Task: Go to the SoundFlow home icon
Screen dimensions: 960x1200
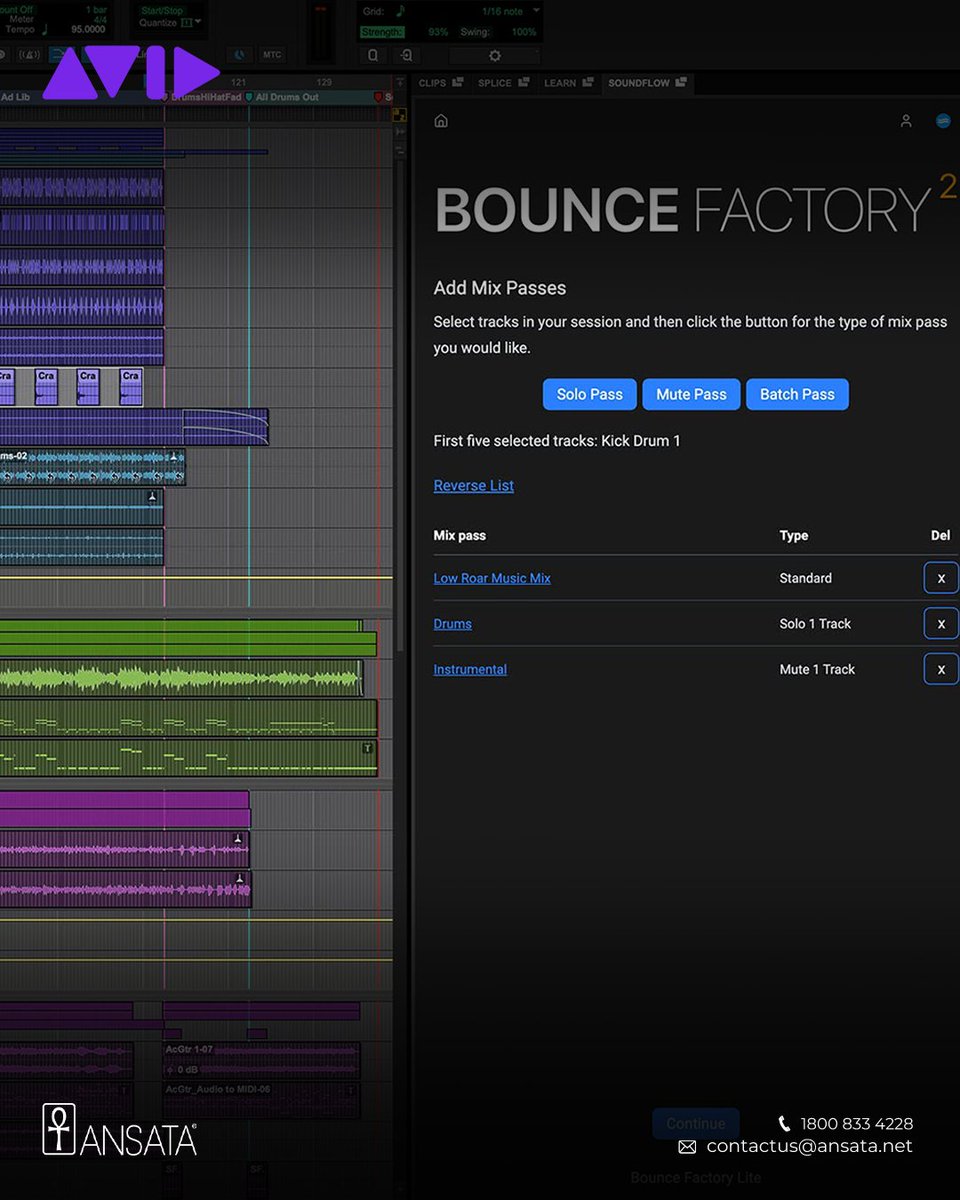Action: click(441, 121)
